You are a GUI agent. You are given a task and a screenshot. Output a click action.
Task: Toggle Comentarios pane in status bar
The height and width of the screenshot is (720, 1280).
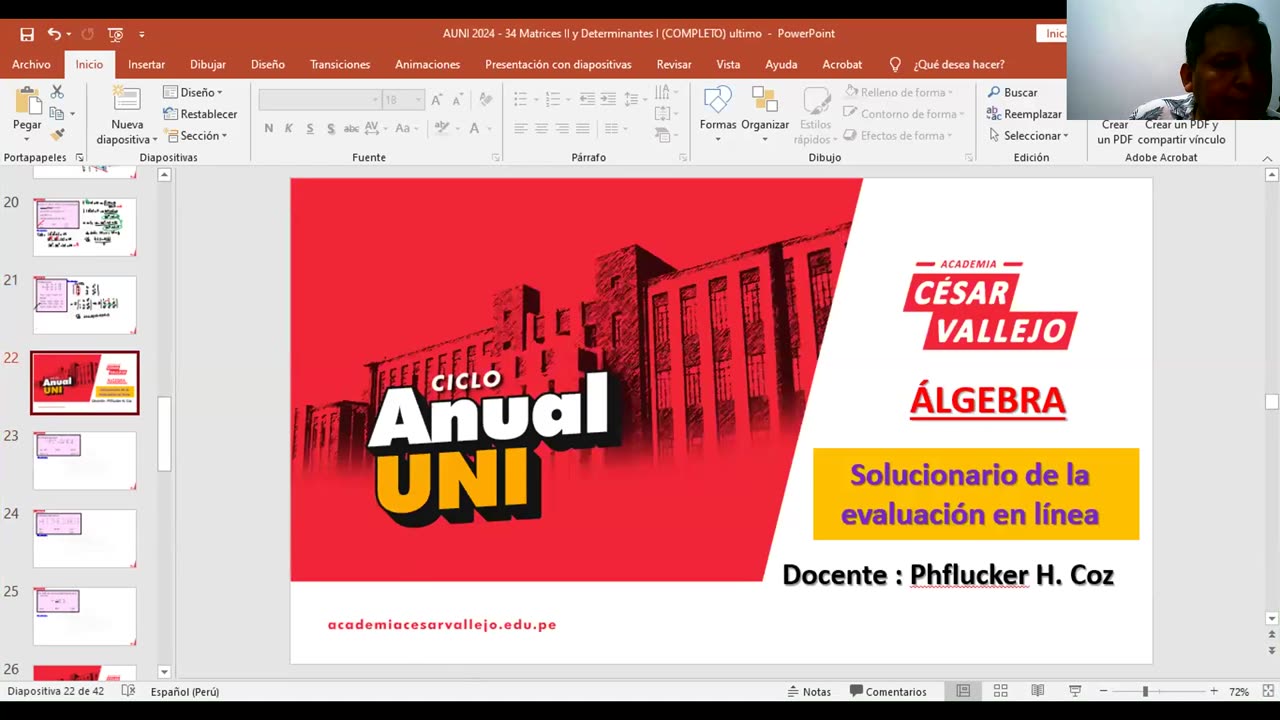888,691
